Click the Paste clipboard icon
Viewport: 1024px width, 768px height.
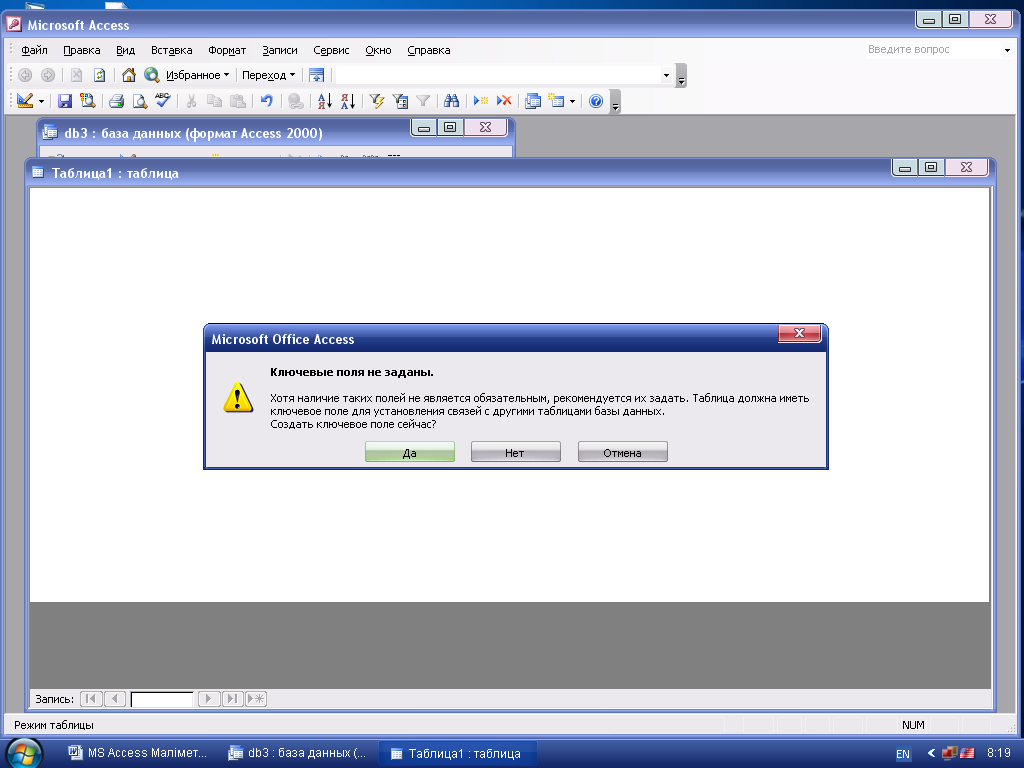point(238,101)
